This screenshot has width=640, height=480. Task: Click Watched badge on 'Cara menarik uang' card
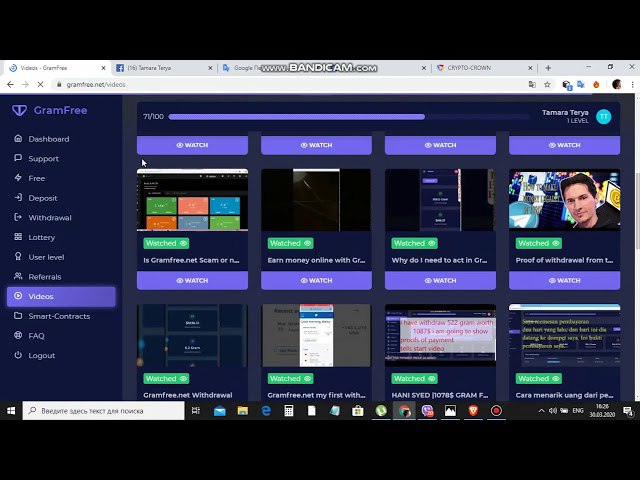click(x=538, y=378)
